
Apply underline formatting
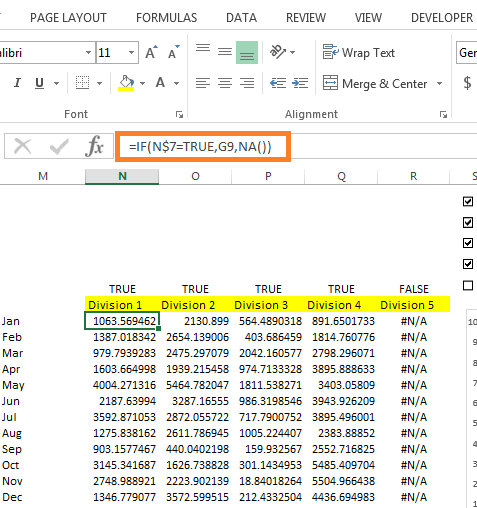pos(39,83)
